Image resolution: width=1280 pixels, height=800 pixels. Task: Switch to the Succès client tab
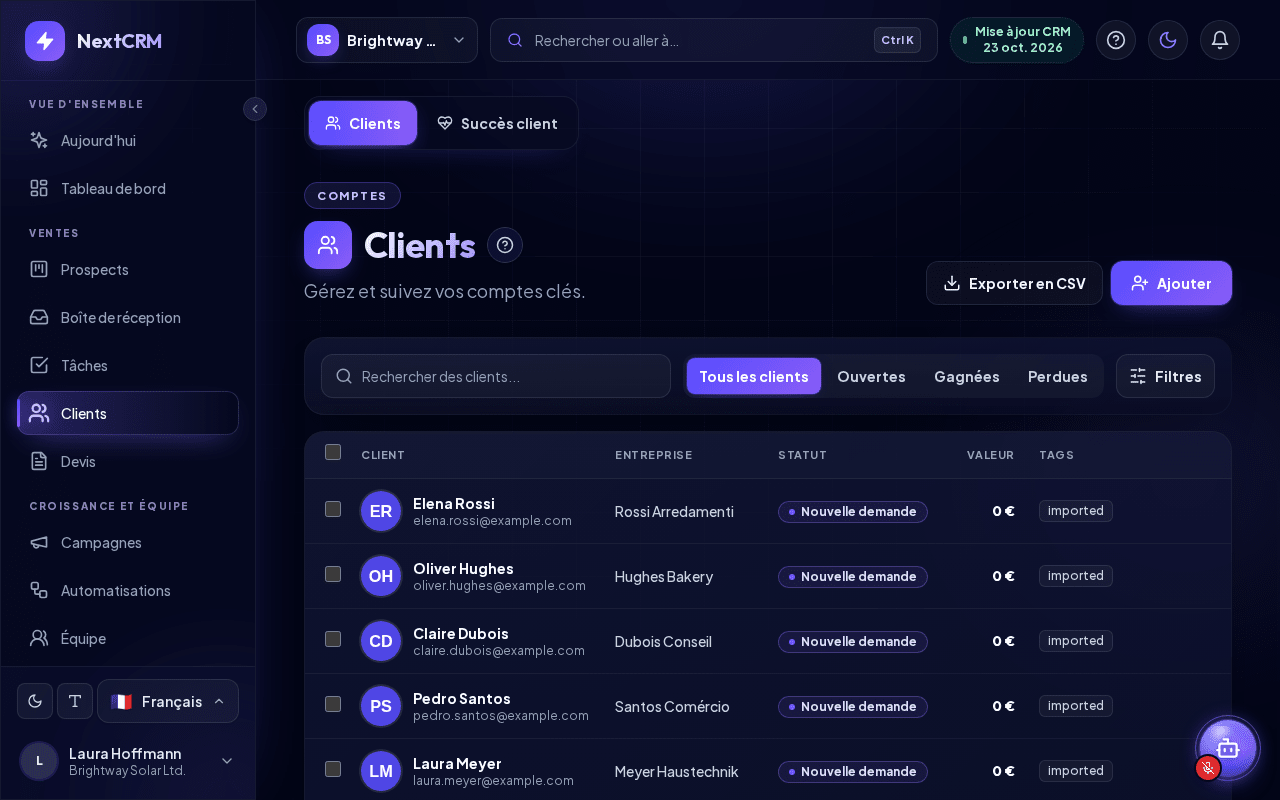497,123
